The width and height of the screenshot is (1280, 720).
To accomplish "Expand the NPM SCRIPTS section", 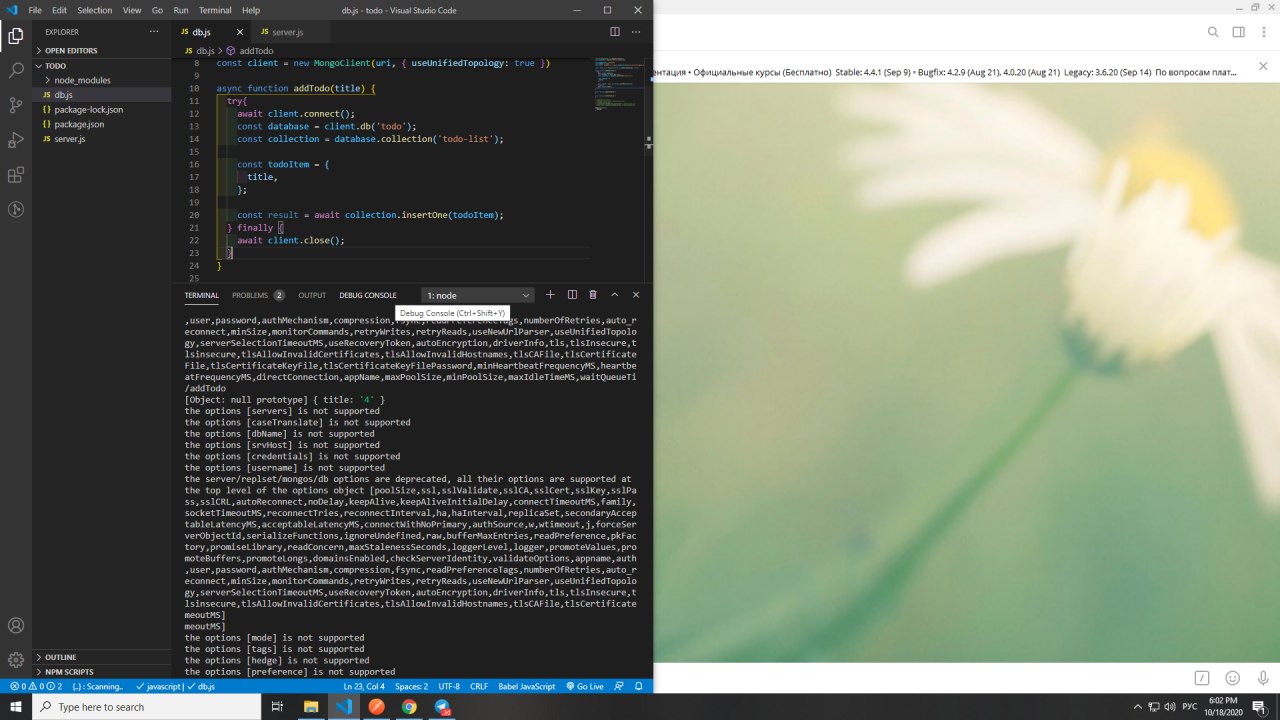I will [x=69, y=672].
